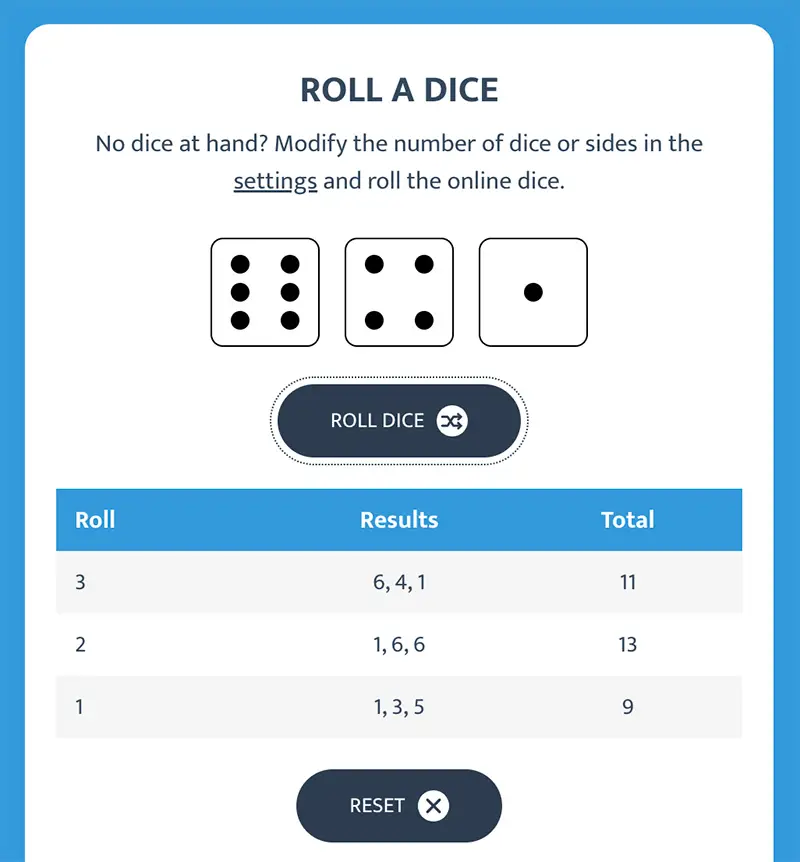Click the ROLL A DICE heading
The image size is (800, 862).
tap(399, 90)
